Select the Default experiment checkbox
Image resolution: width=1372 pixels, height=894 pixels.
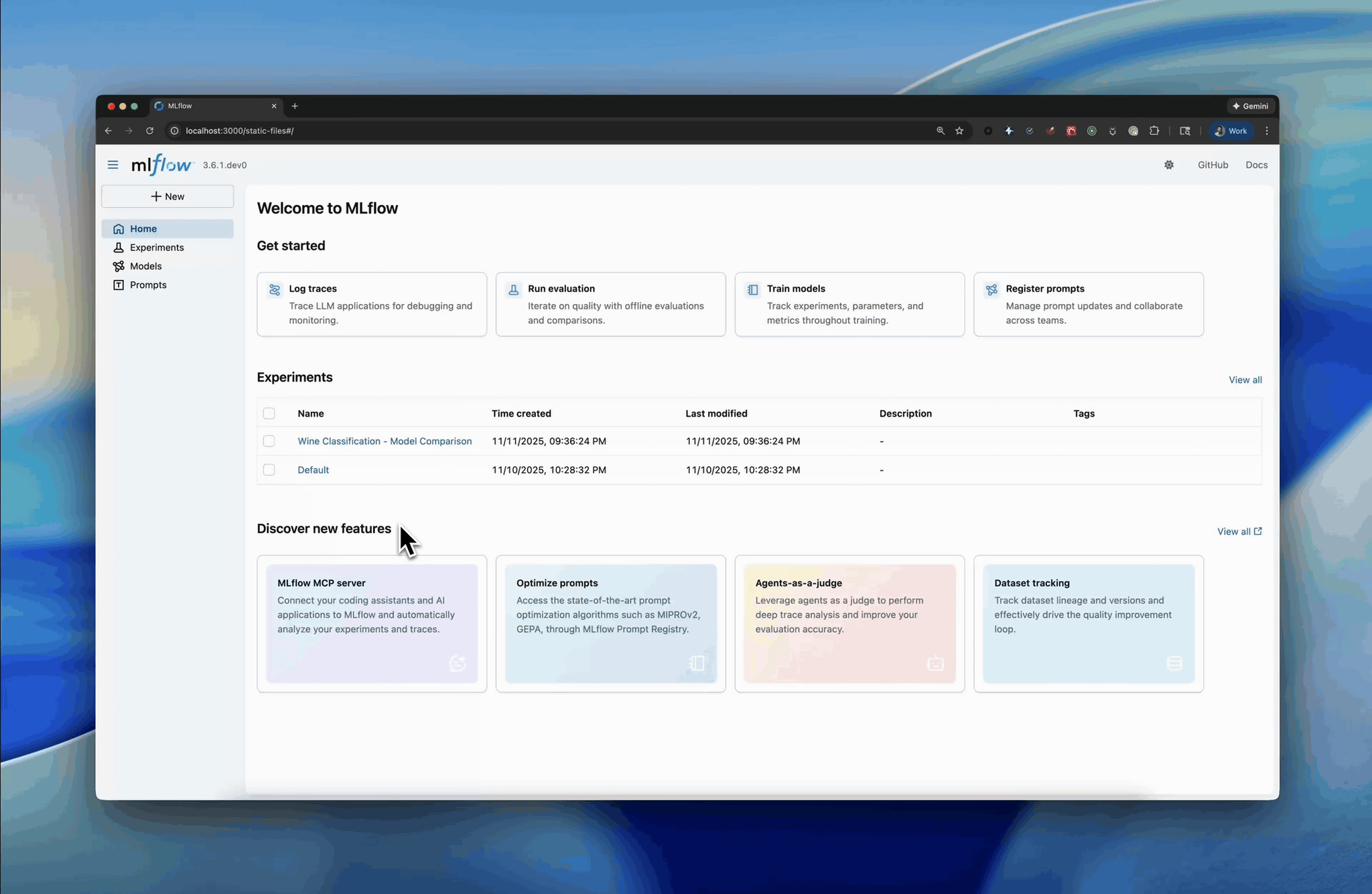click(x=269, y=469)
